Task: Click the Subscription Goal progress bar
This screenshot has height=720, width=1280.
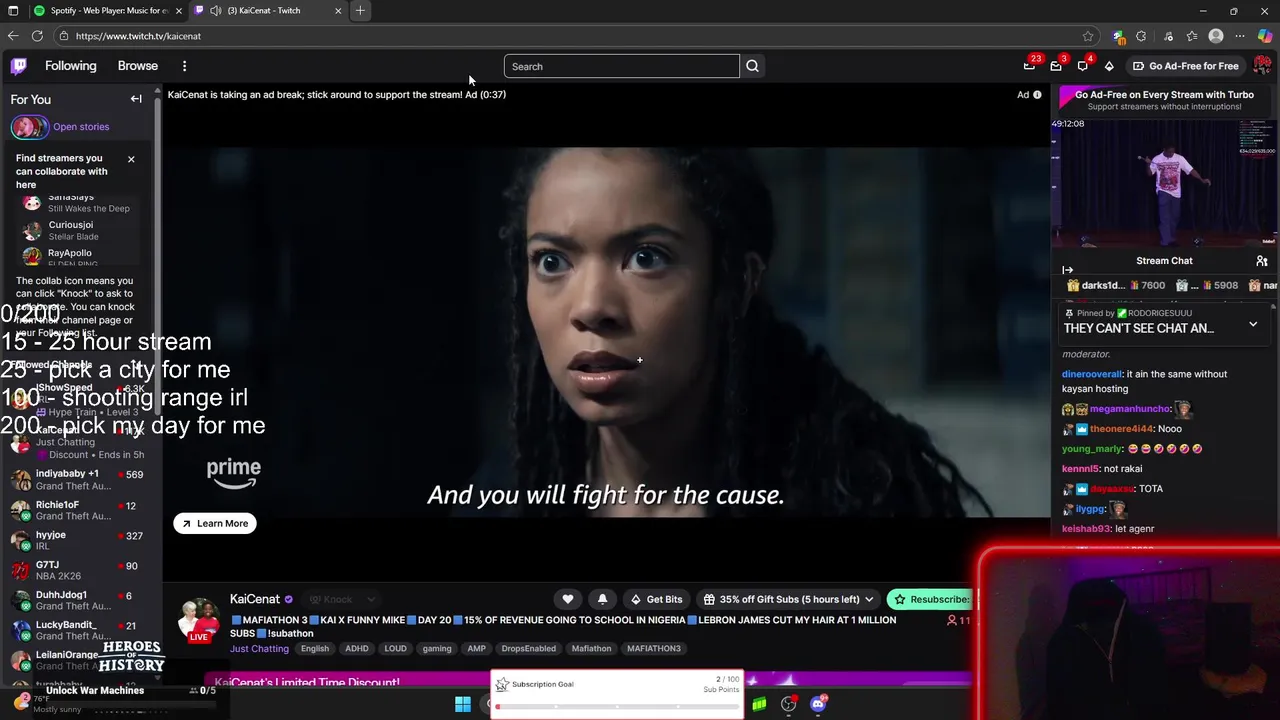Action: pyautogui.click(x=617, y=707)
